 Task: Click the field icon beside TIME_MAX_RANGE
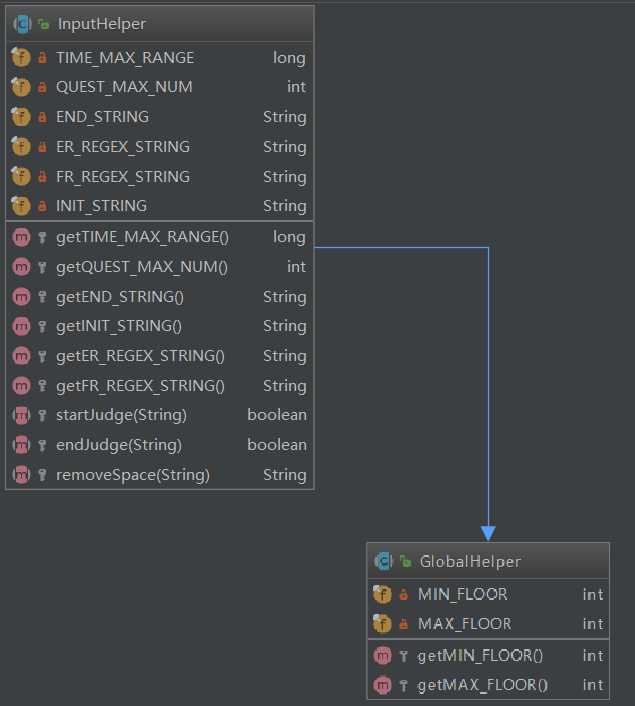21,58
